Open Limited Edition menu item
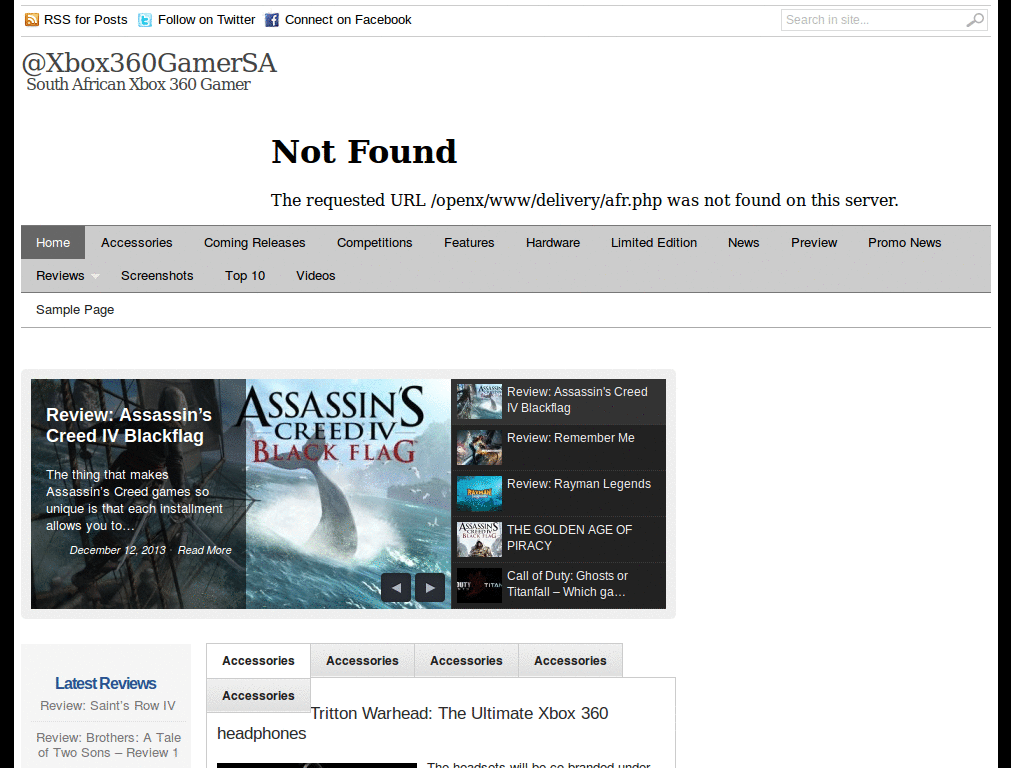The width and height of the screenshot is (1024, 768). pos(654,242)
